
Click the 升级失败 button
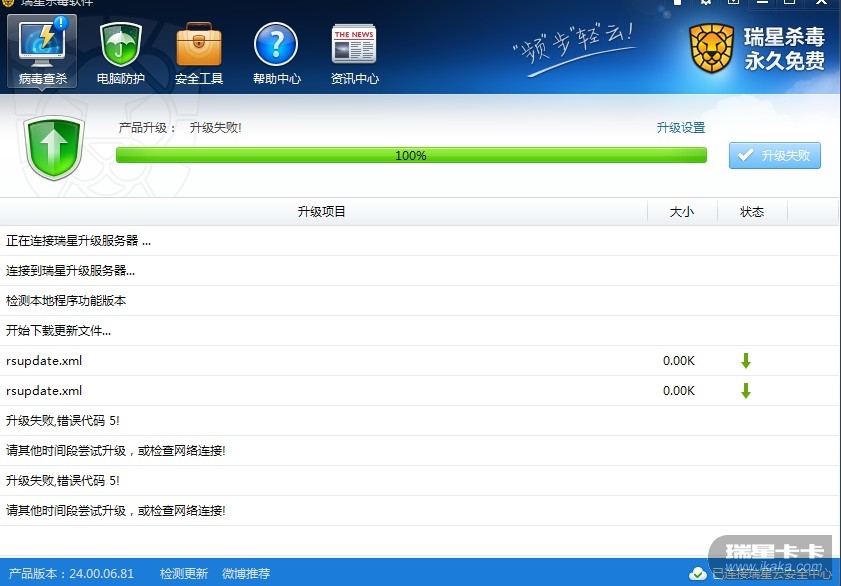tap(774, 155)
